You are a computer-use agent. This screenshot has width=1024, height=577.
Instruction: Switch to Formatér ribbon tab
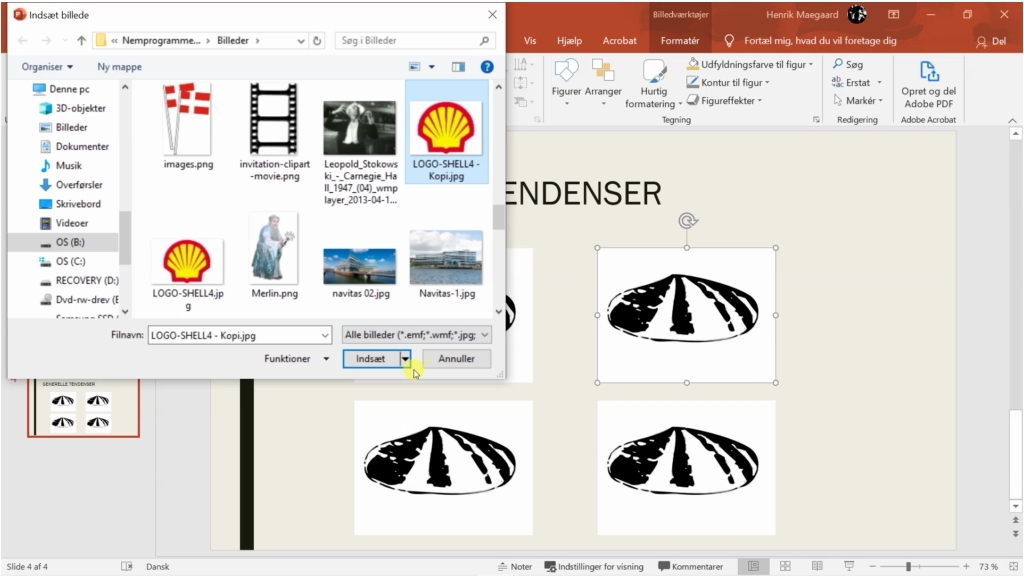click(680, 40)
